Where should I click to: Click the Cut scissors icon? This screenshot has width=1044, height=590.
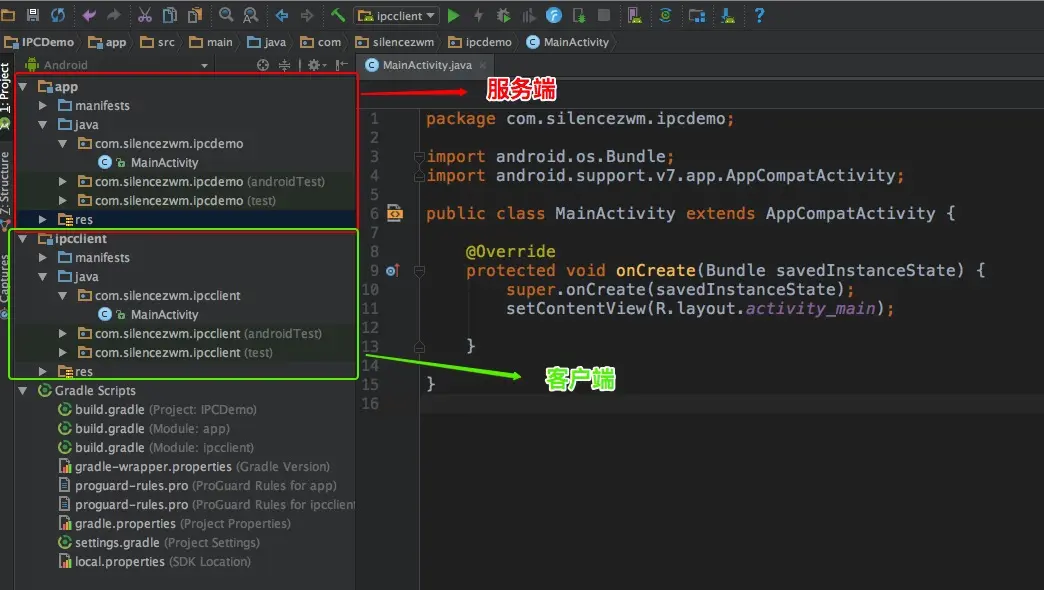coord(144,15)
